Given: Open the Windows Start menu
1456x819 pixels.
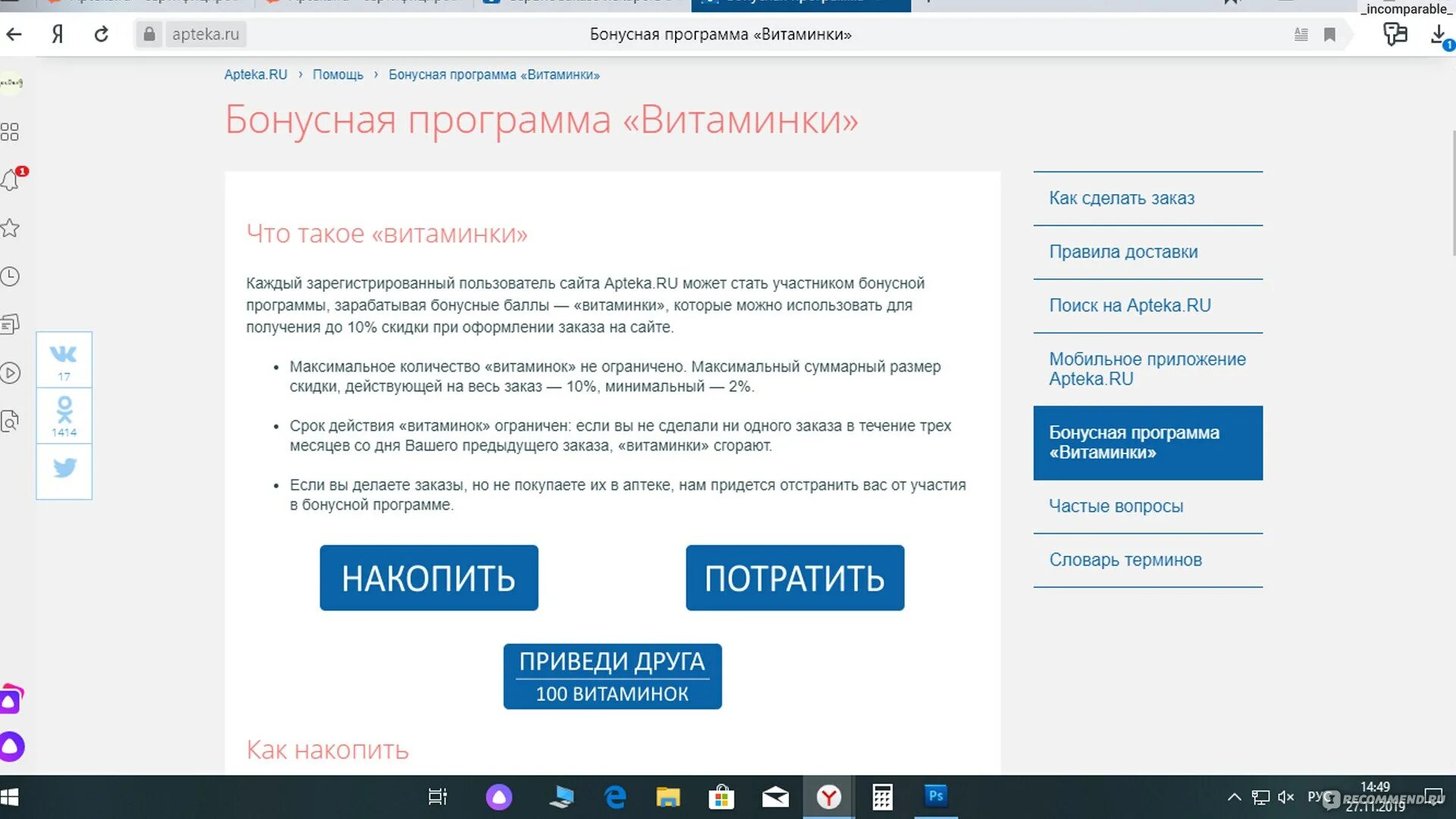Looking at the screenshot, I should point(10,797).
